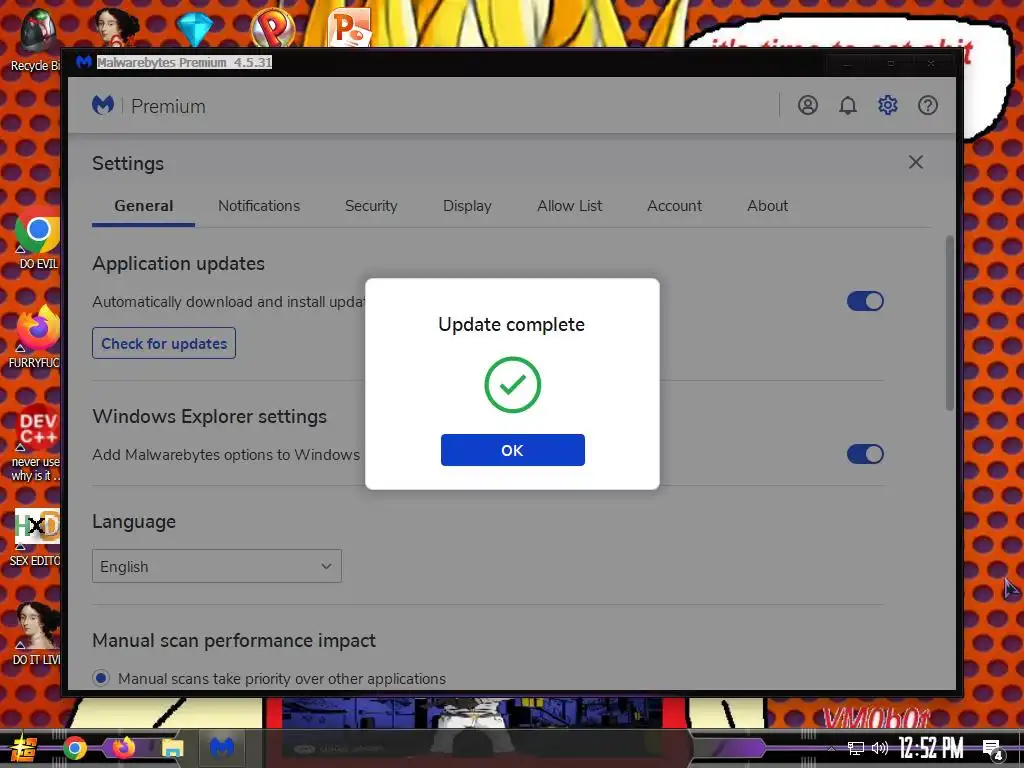This screenshot has height=768, width=1024.
Task: Open the notifications bell icon
Action: coord(847,105)
